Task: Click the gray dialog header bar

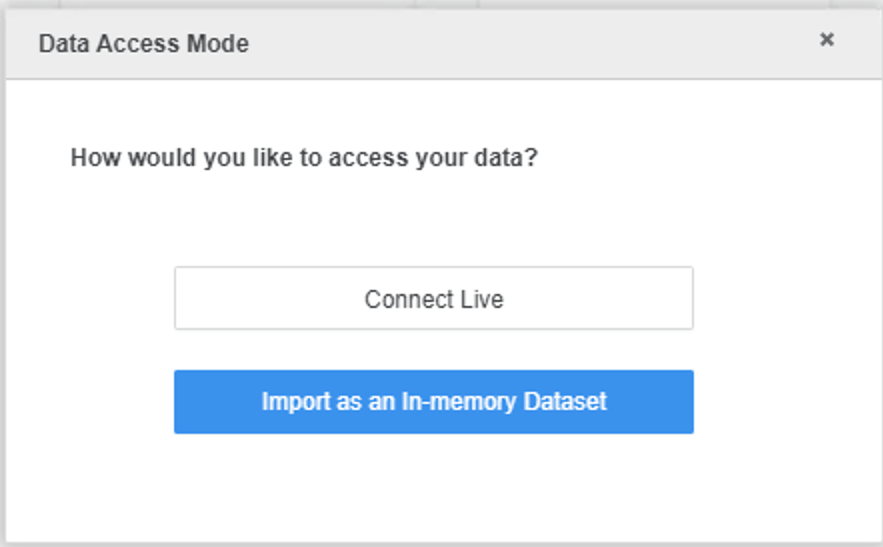Action: [444, 44]
